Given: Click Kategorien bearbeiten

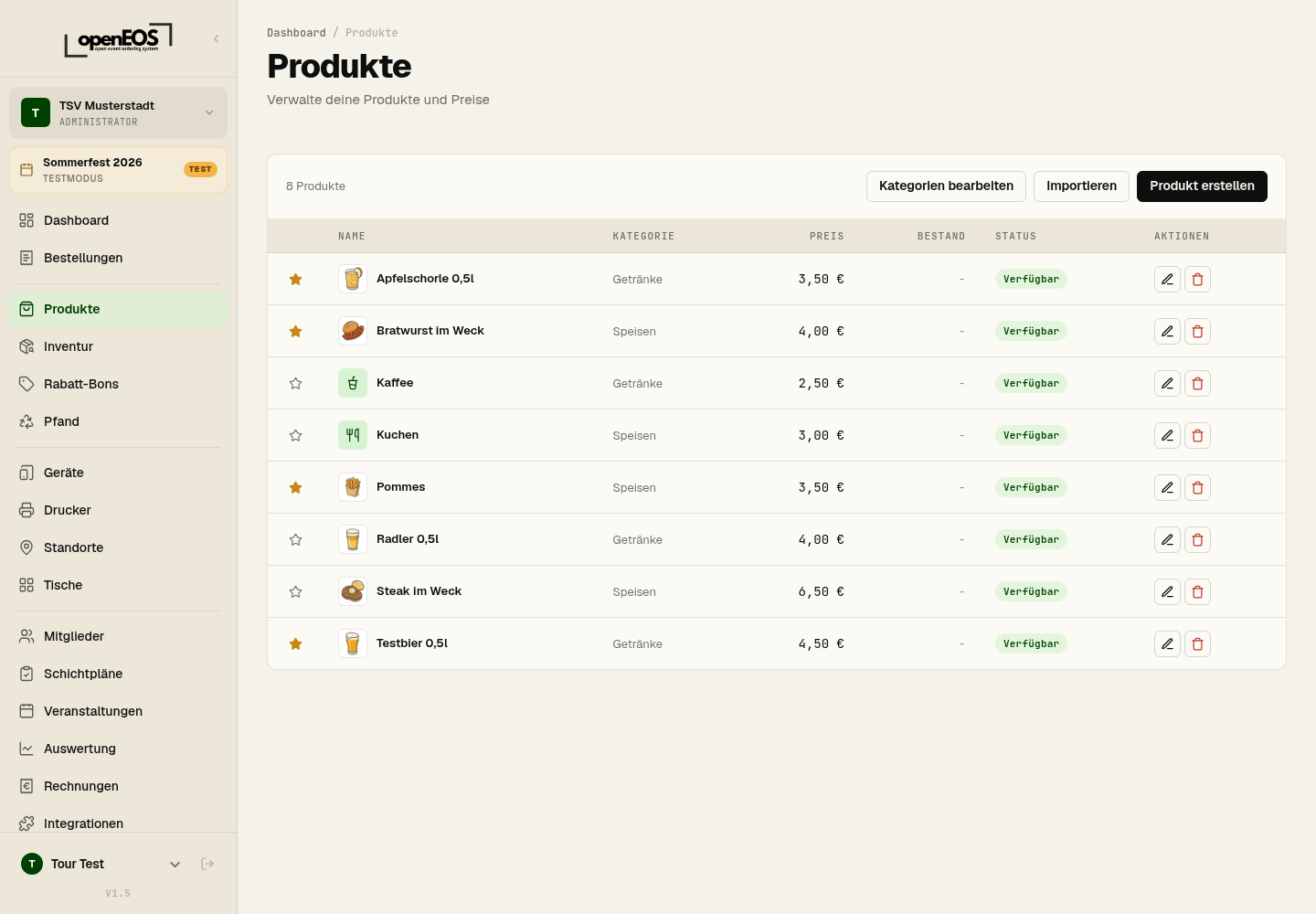Looking at the screenshot, I should (946, 186).
